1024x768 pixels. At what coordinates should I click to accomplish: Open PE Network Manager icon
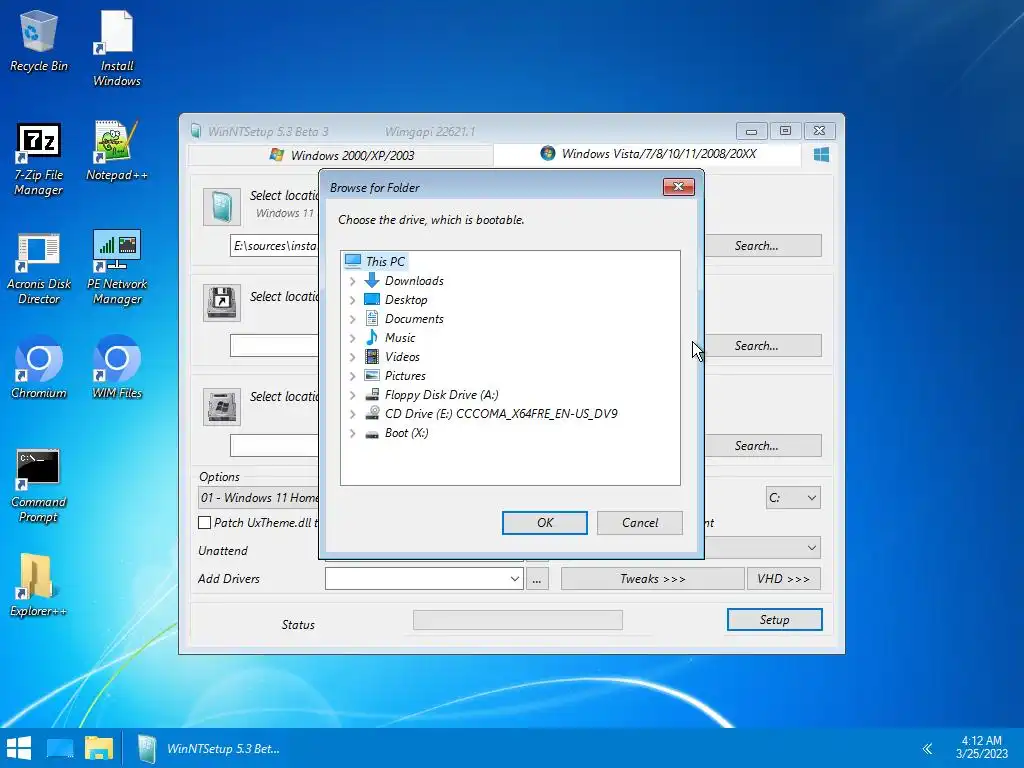click(117, 268)
